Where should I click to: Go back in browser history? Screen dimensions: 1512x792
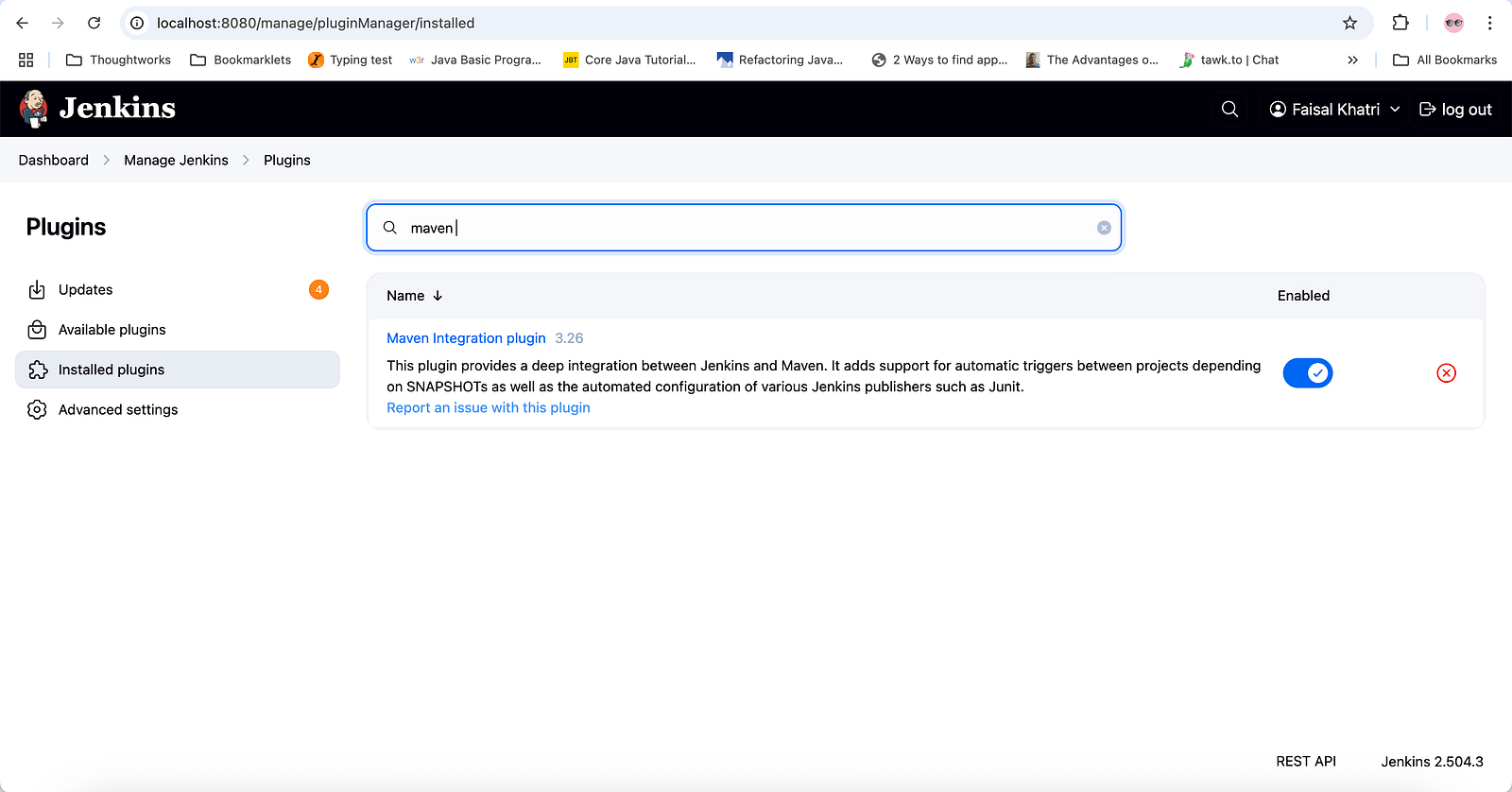[23, 23]
